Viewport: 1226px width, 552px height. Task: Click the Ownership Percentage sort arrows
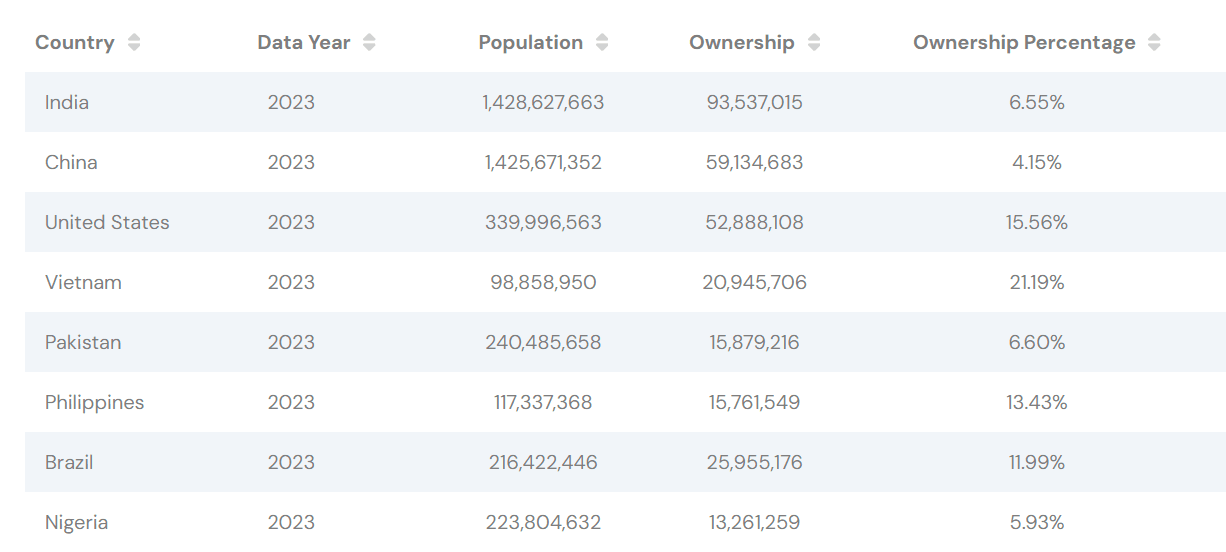point(1154,43)
